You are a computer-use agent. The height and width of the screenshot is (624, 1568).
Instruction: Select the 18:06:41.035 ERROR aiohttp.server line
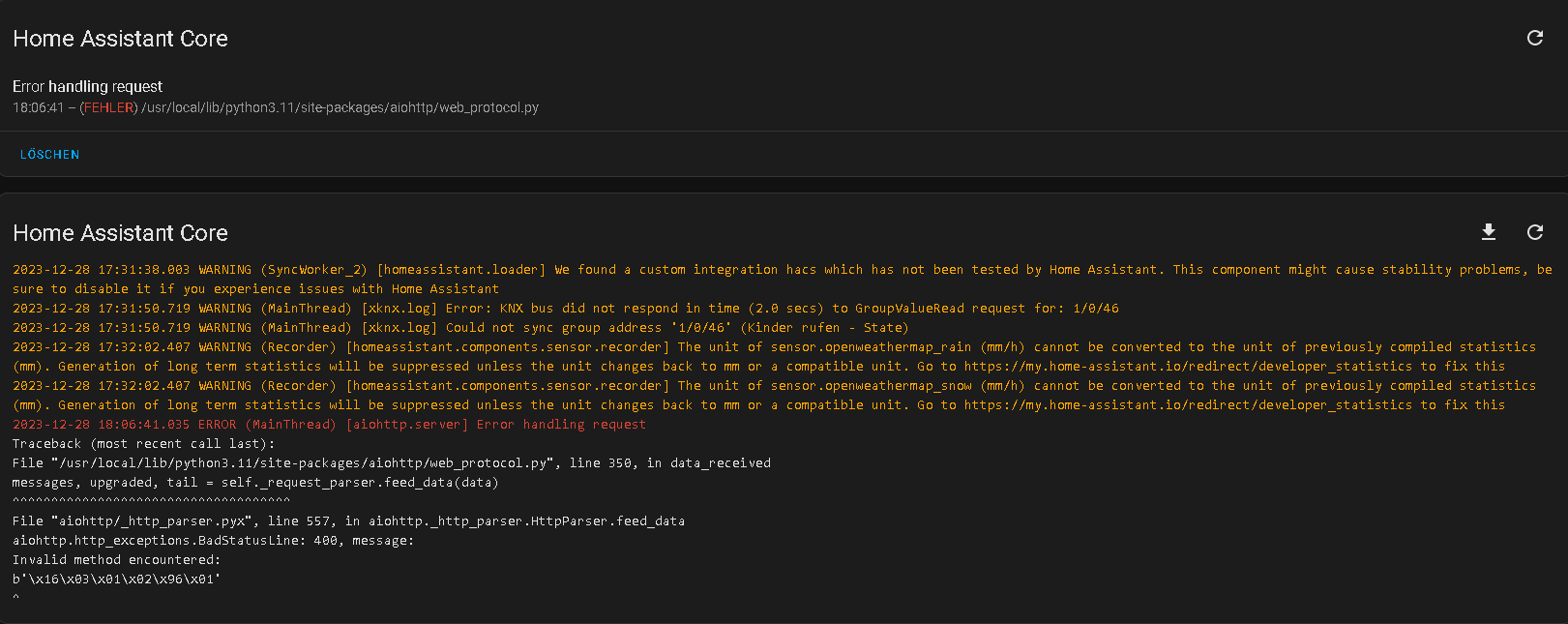(x=329, y=425)
